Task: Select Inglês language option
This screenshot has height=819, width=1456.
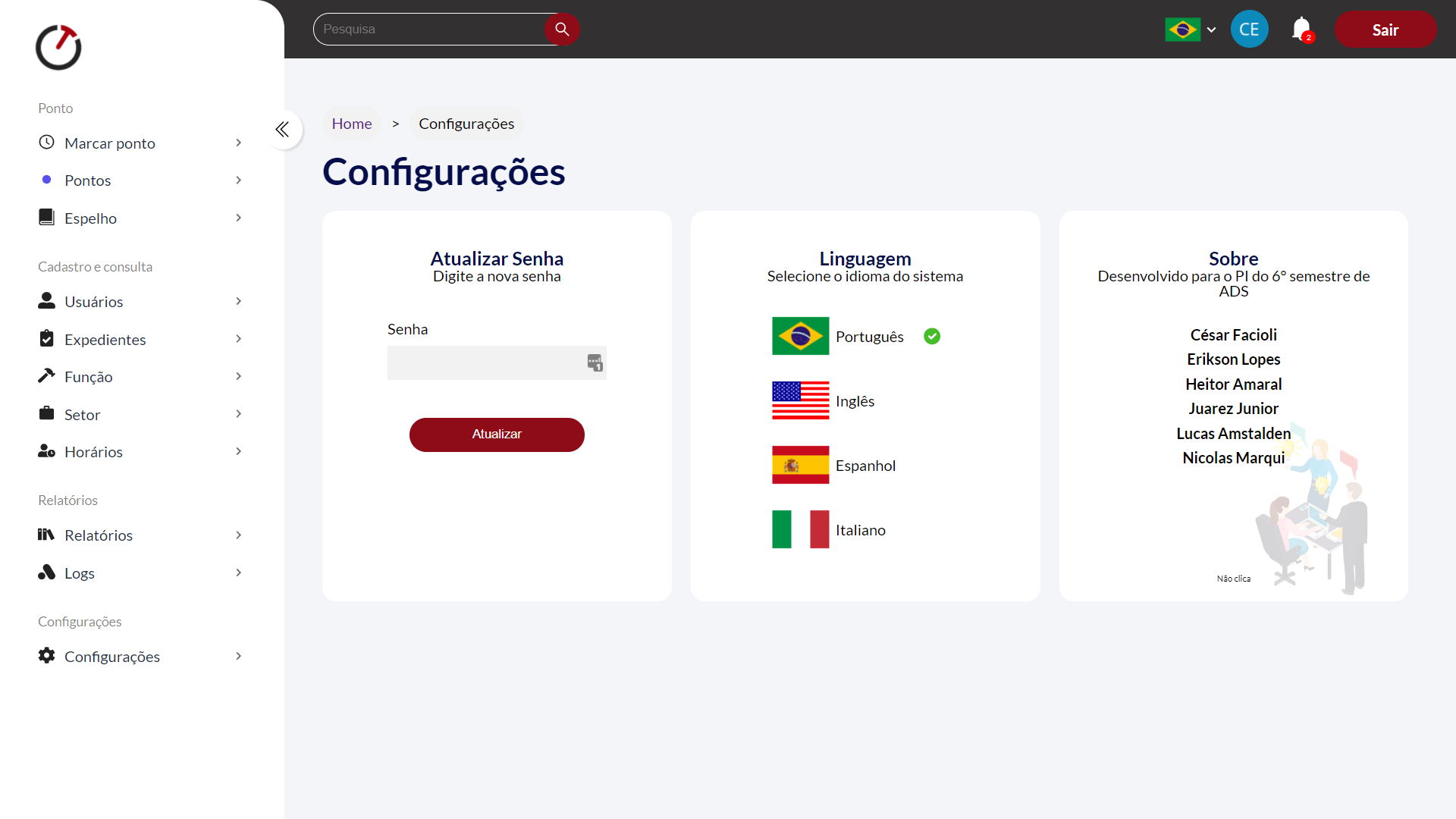Action: pyautogui.click(x=855, y=401)
